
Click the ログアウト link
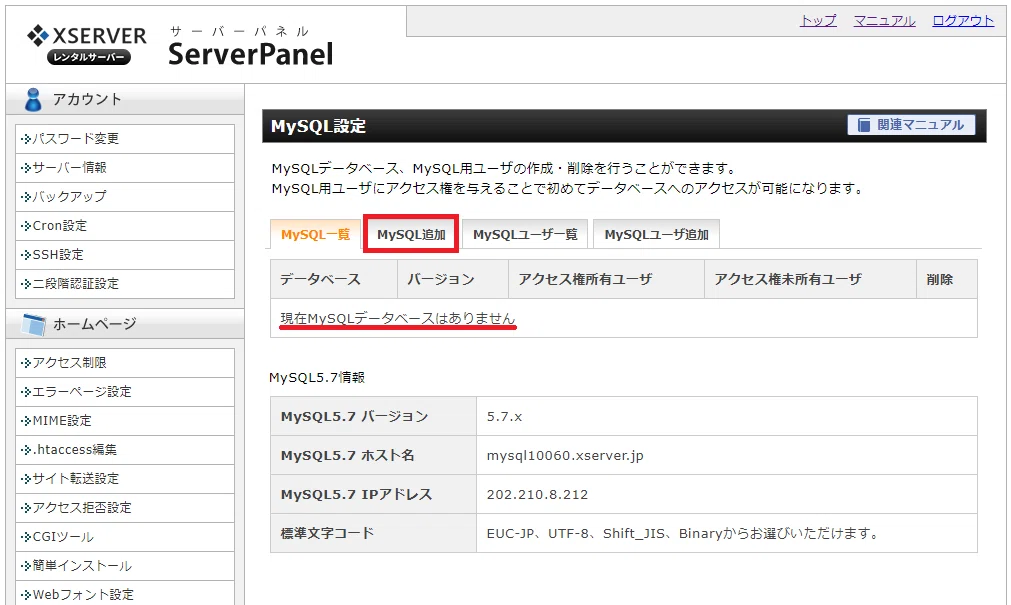[963, 21]
